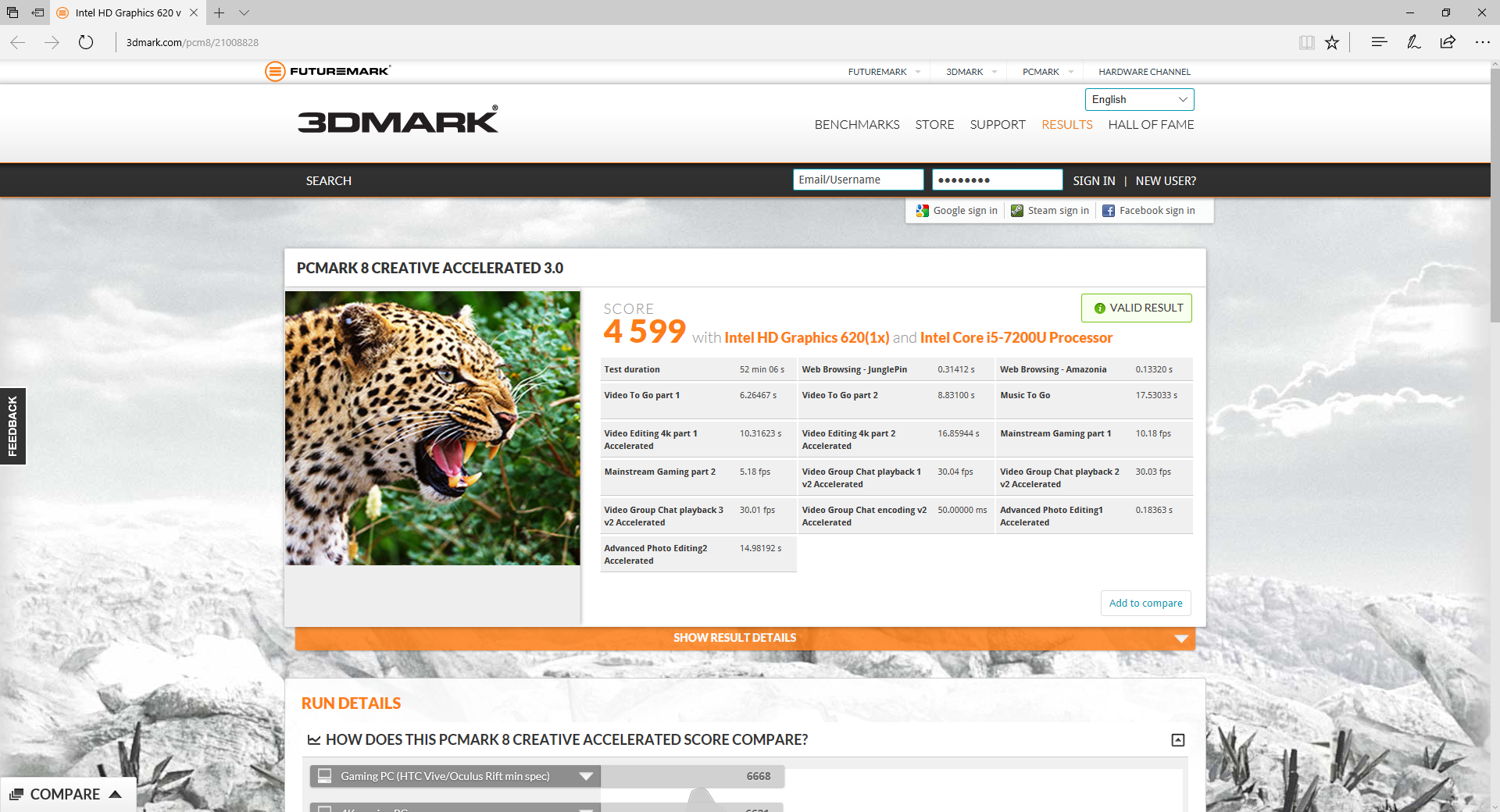
Task: Focus the Email/Username field
Action: click(x=858, y=180)
